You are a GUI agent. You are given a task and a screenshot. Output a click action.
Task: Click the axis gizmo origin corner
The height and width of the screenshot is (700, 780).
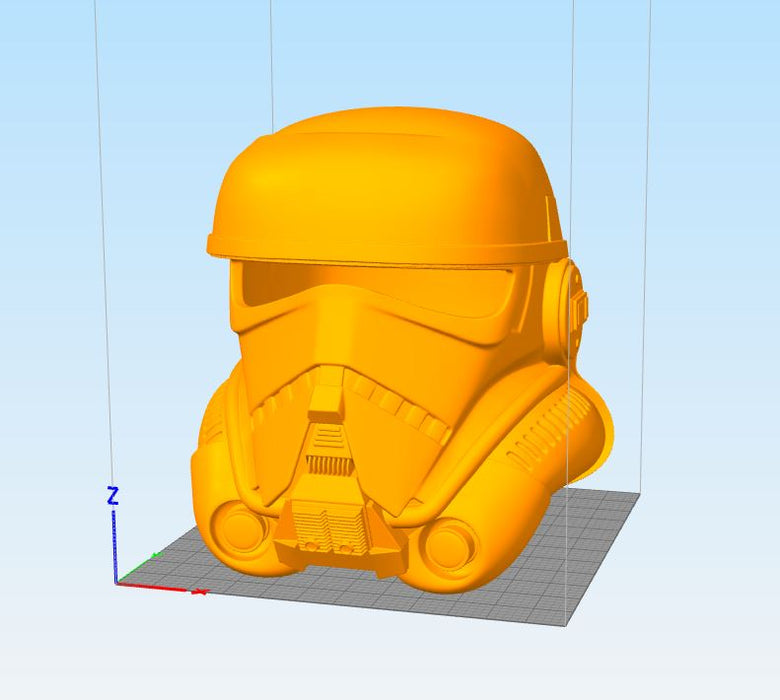pyautogui.click(x=116, y=581)
